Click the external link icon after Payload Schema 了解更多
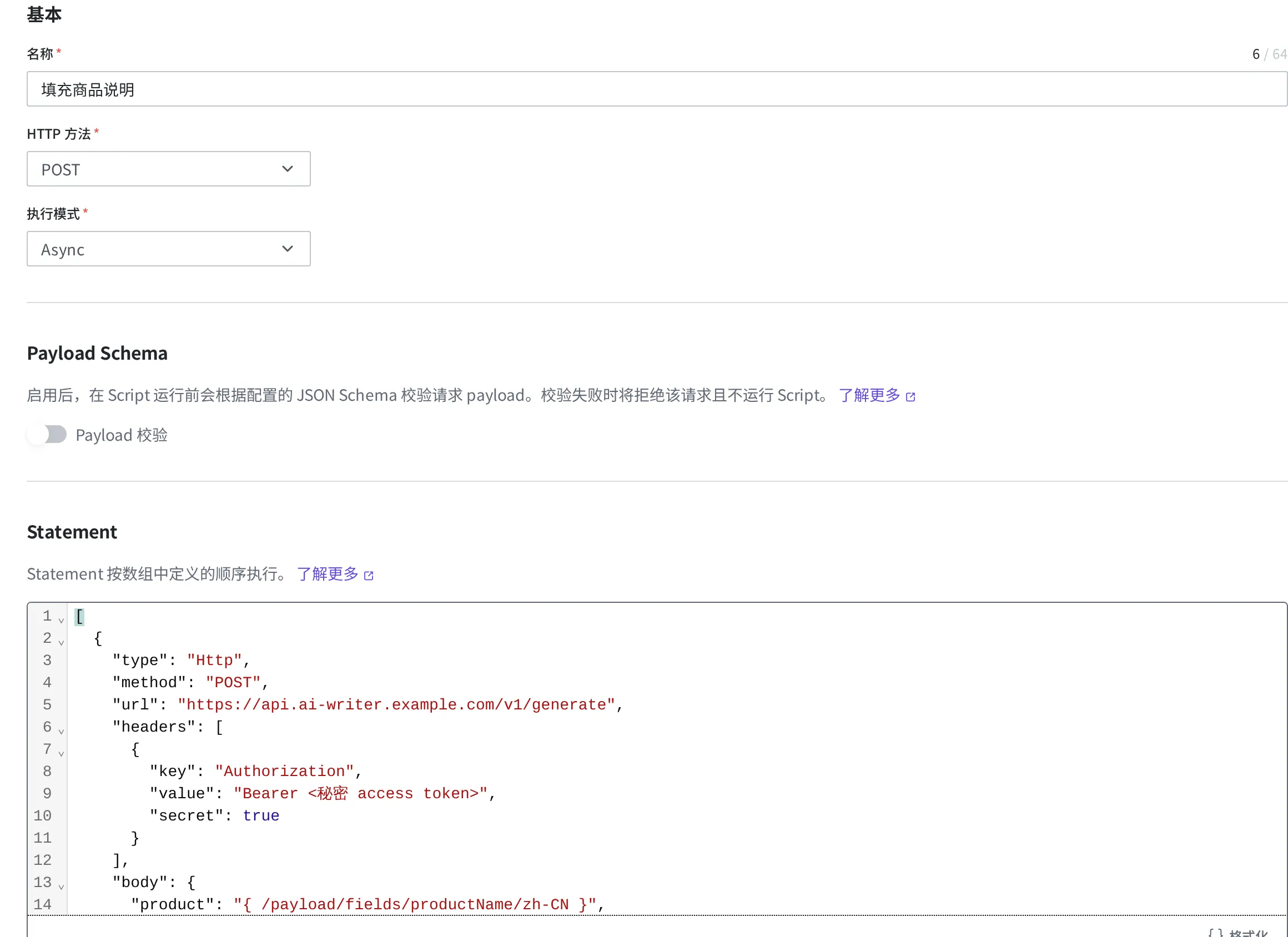The image size is (1288, 937). [910, 396]
